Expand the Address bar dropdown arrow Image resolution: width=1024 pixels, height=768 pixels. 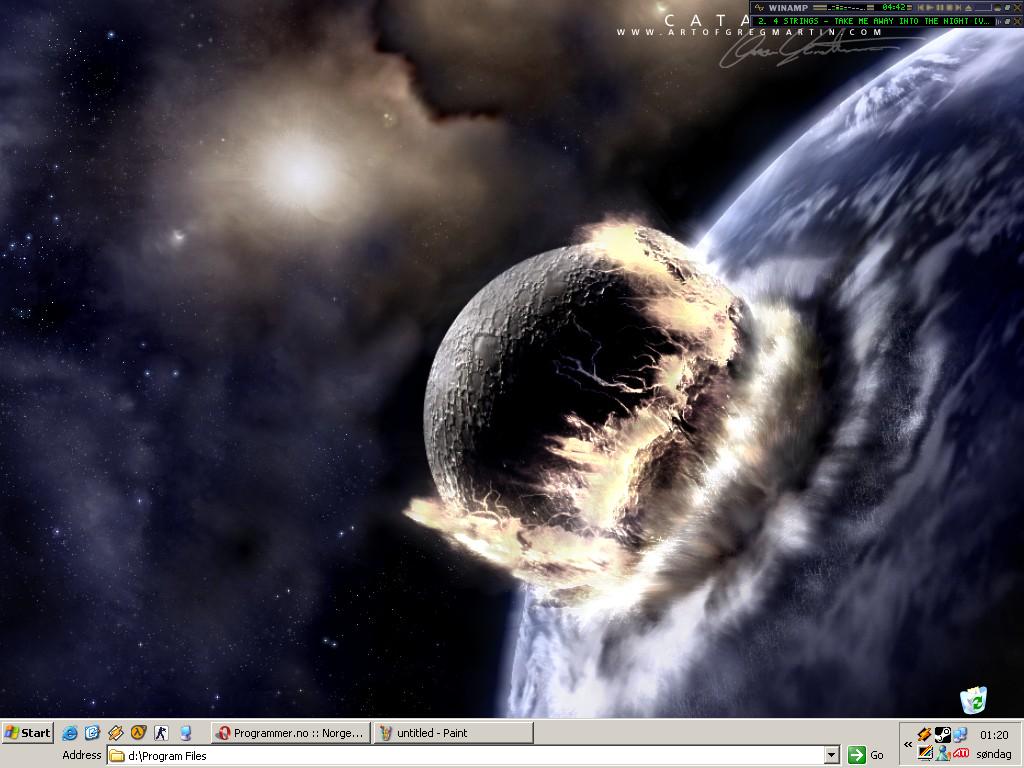pos(831,756)
